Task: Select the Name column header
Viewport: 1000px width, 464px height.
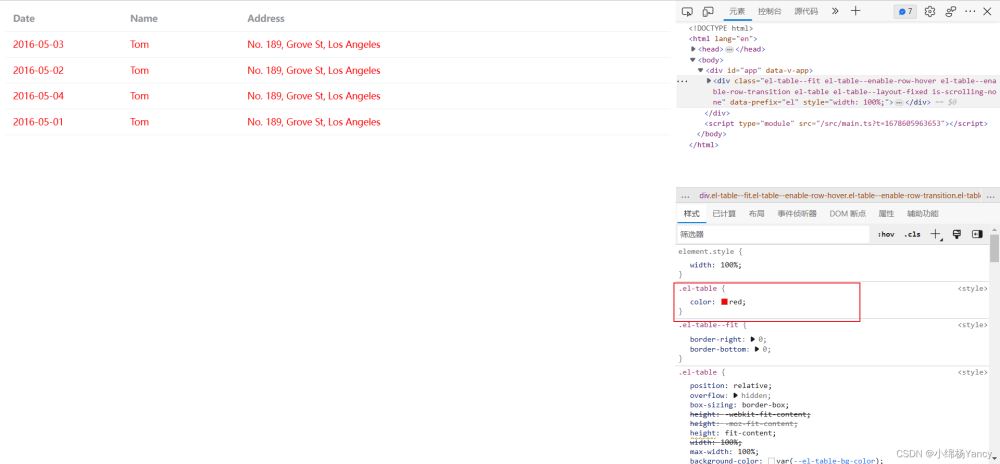Action: click(143, 18)
